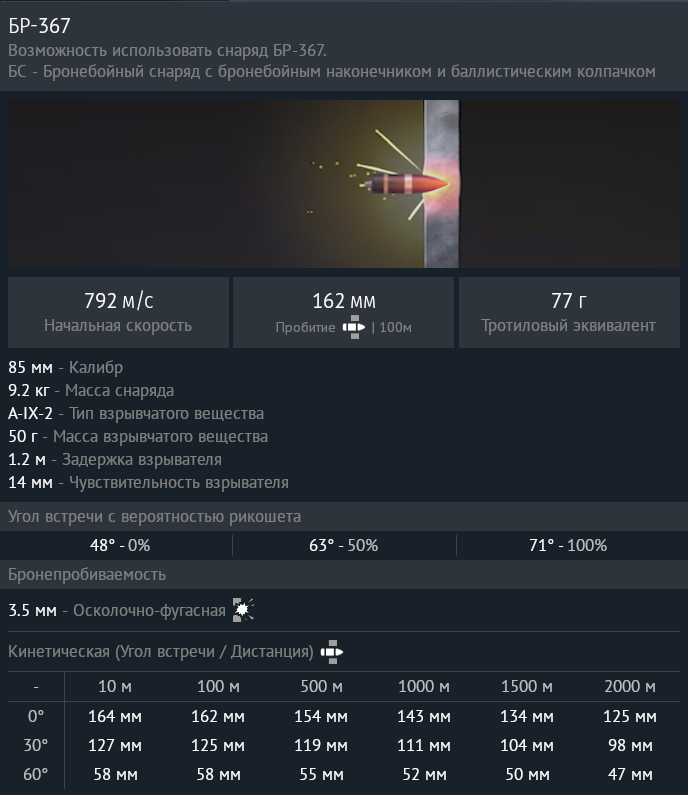
Task: Select the 77 г Тротиловый эквивалент card
Action: click(569, 312)
